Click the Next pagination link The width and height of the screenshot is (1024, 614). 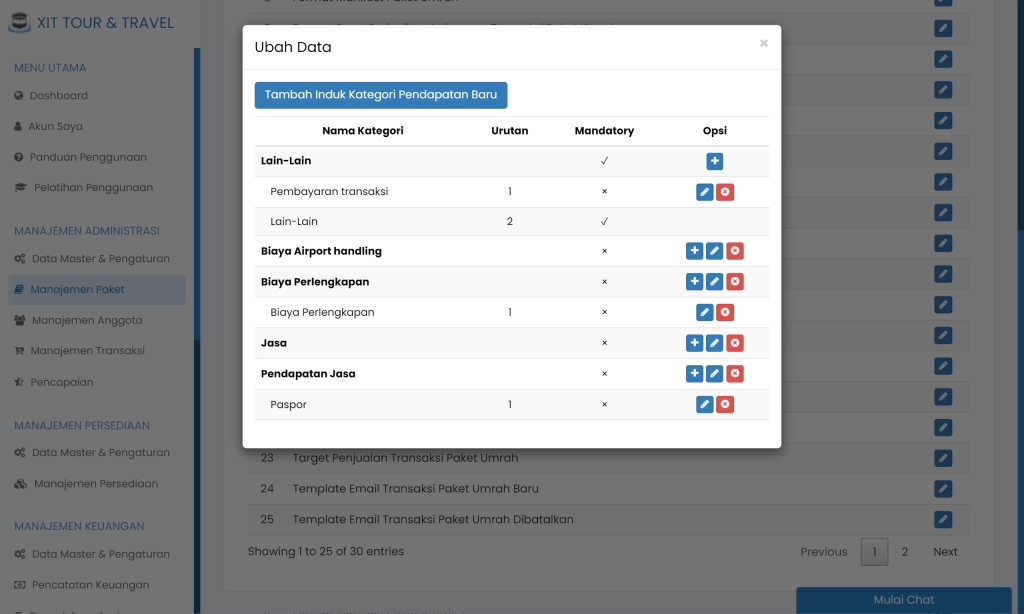[945, 552]
